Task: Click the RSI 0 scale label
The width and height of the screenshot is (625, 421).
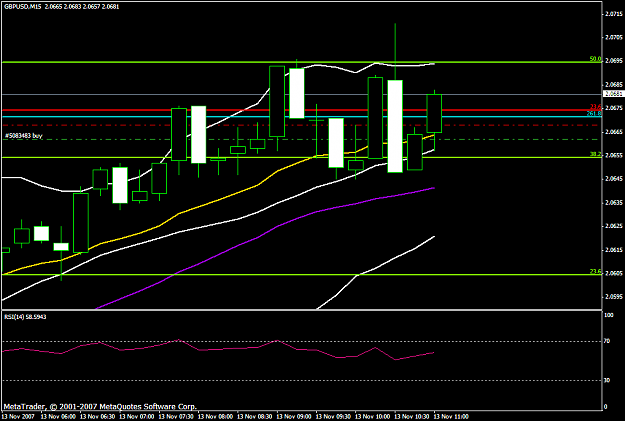Action: pyautogui.click(x=606, y=407)
